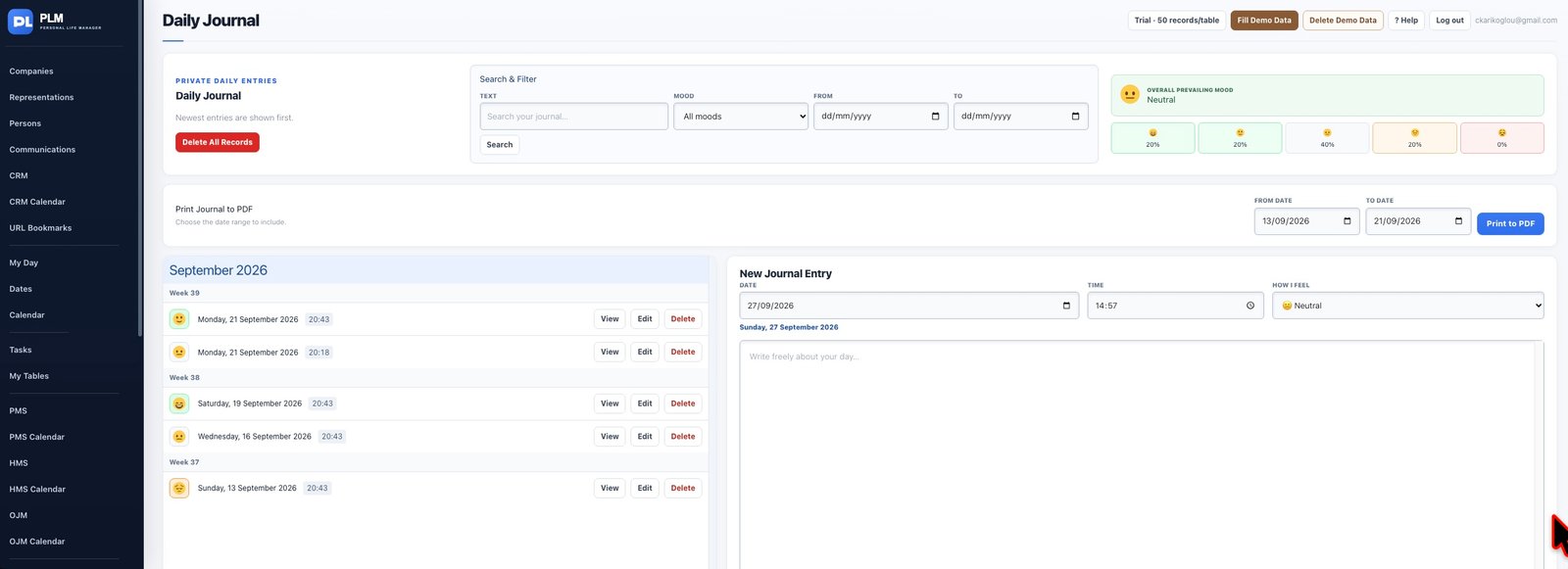1568x569 pixels.
Task: Open Companies in the sidebar
Action: [x=31, y=71]
